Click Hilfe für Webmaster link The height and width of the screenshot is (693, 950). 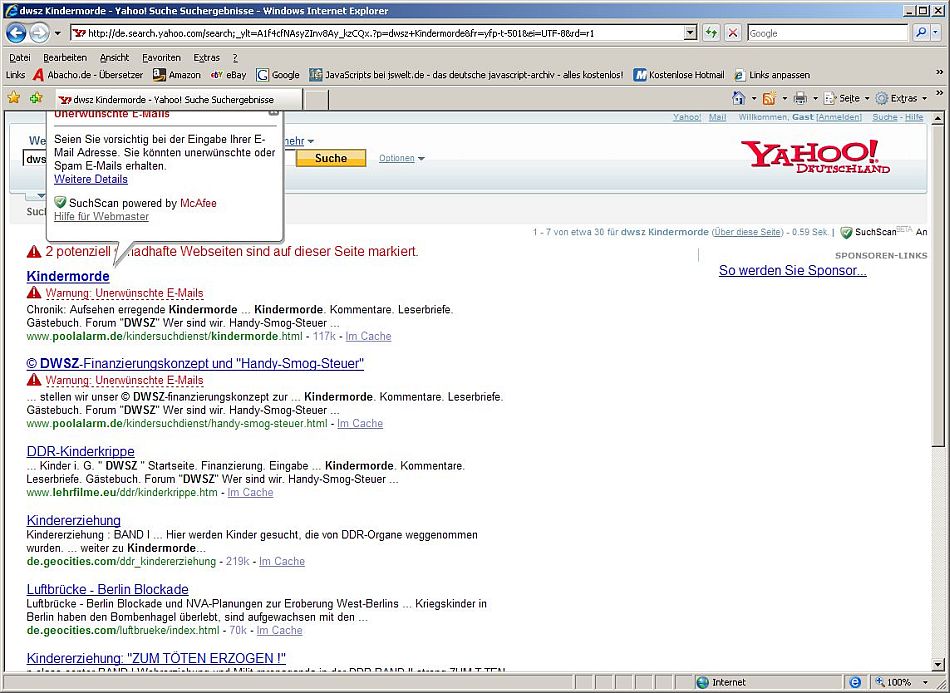[x=101, y=216]
